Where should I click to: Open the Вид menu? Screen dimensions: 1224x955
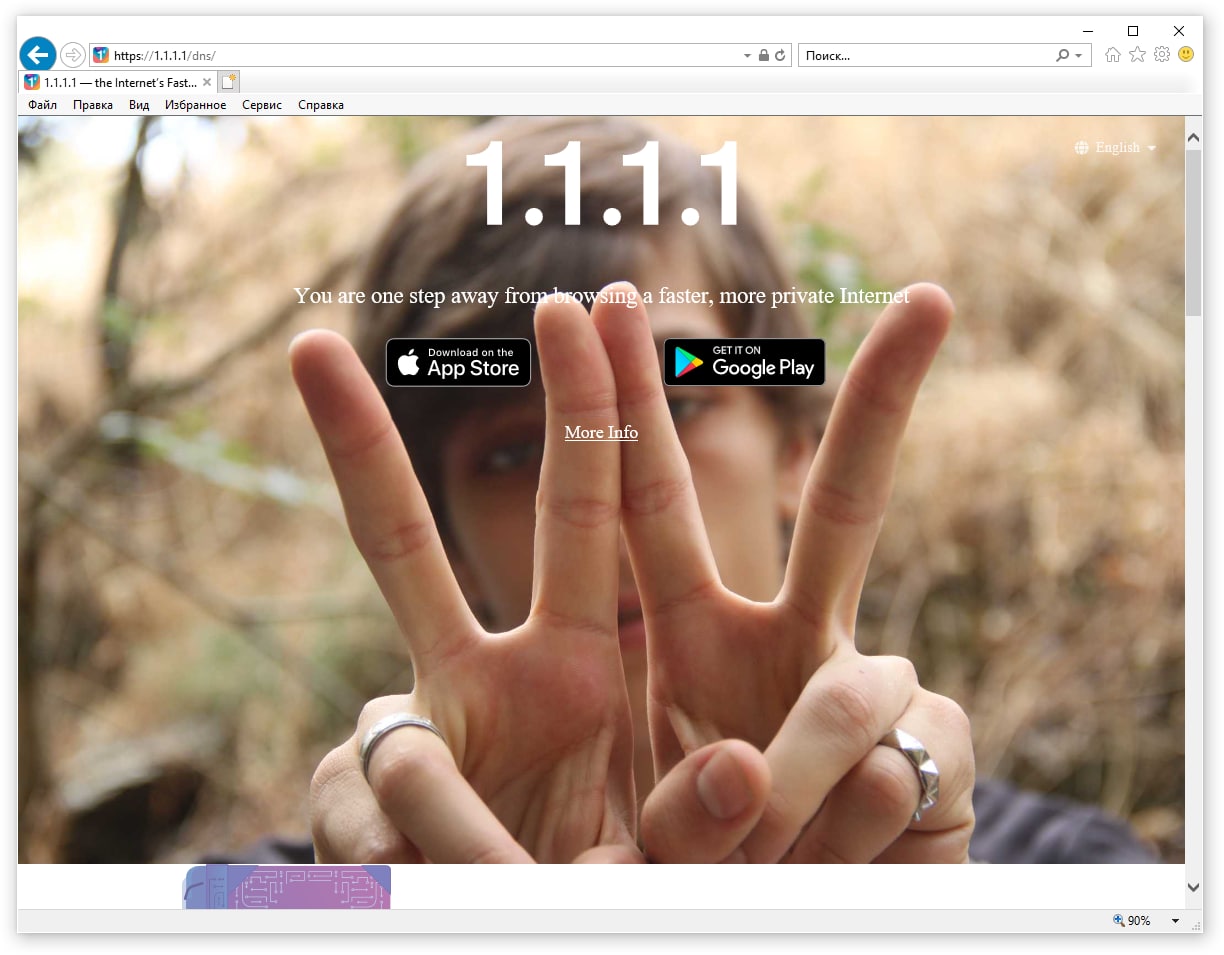139,105
